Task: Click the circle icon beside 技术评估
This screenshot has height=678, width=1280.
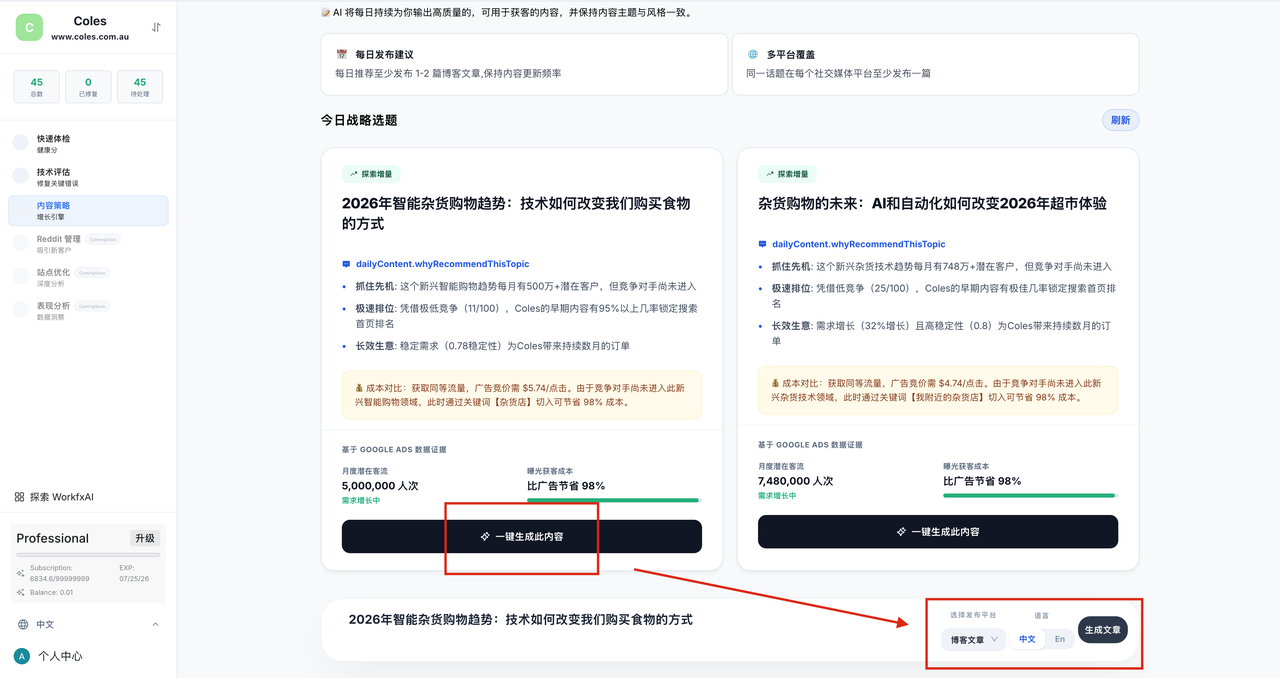Action: (x=20, y=176)
